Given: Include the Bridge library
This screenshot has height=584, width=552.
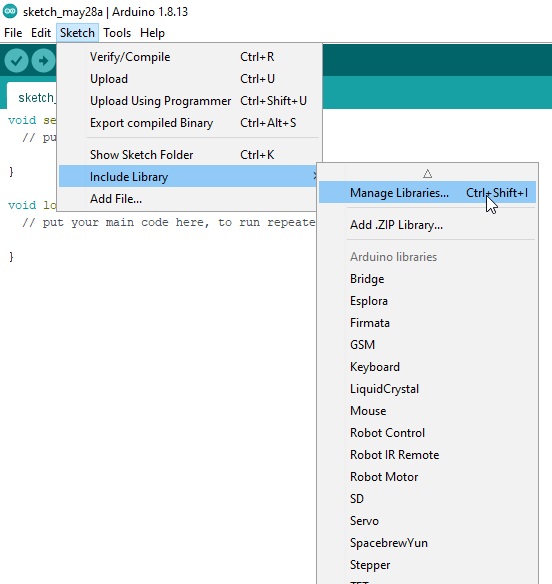Looking at the screenshot, I should [427, 279].
